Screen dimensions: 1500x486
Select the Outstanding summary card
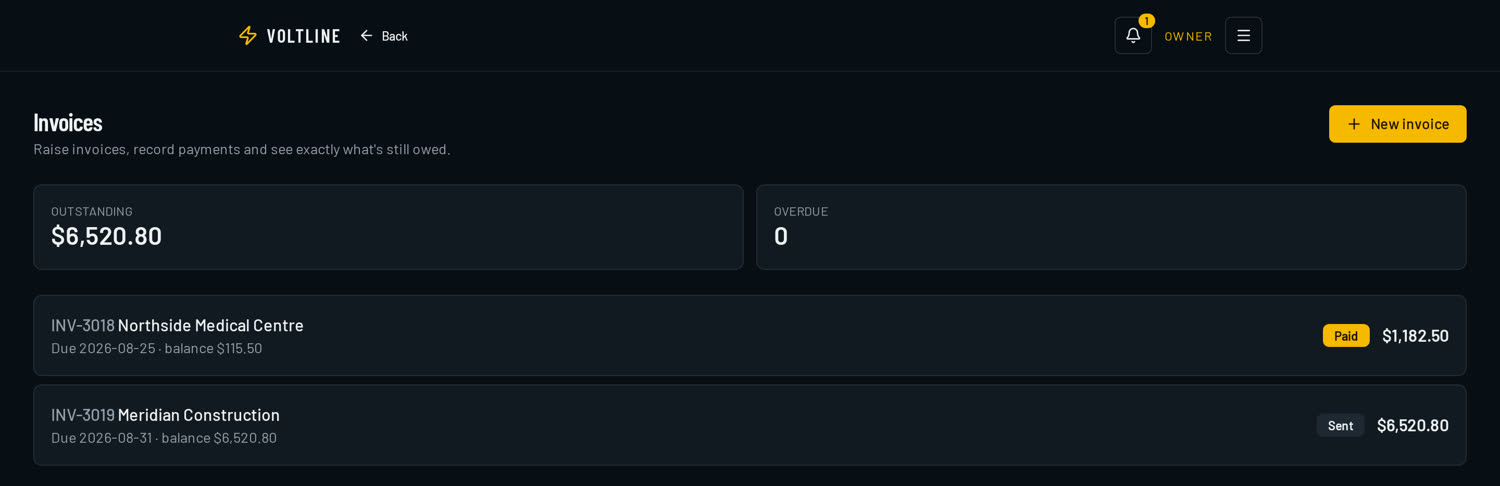(x=388, y=227)
